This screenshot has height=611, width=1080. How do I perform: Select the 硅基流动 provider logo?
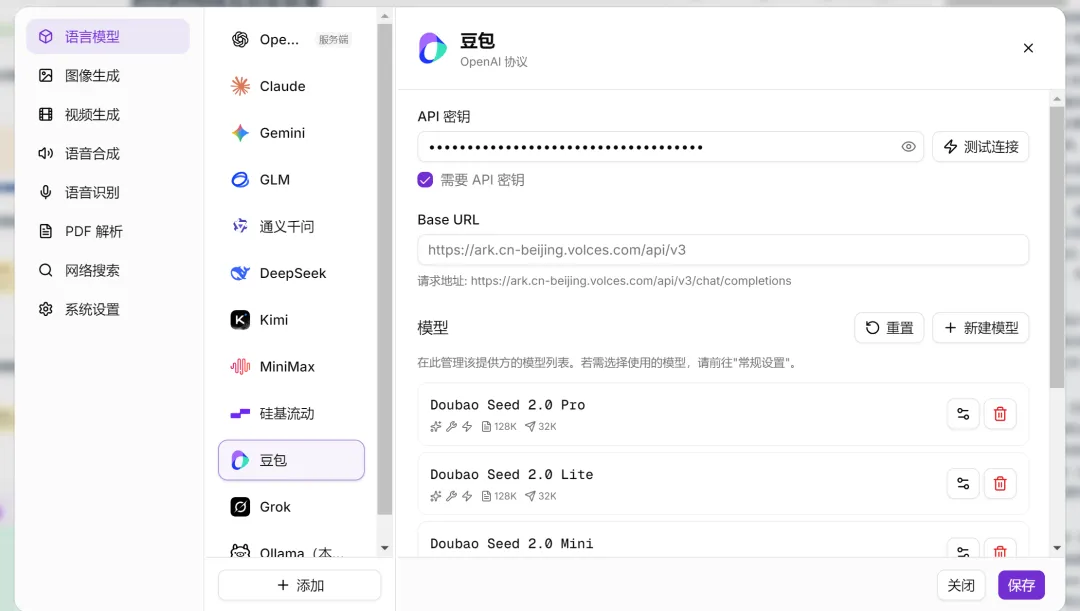pos(240,413)
